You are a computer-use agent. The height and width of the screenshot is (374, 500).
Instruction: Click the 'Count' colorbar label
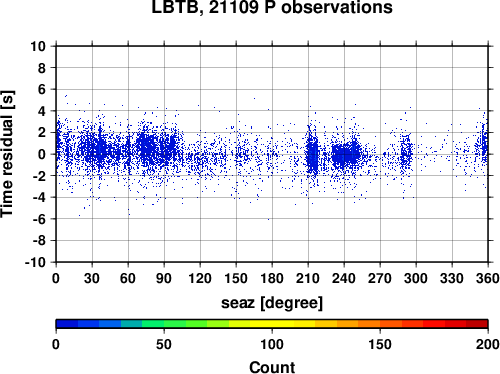pos(272,367)
